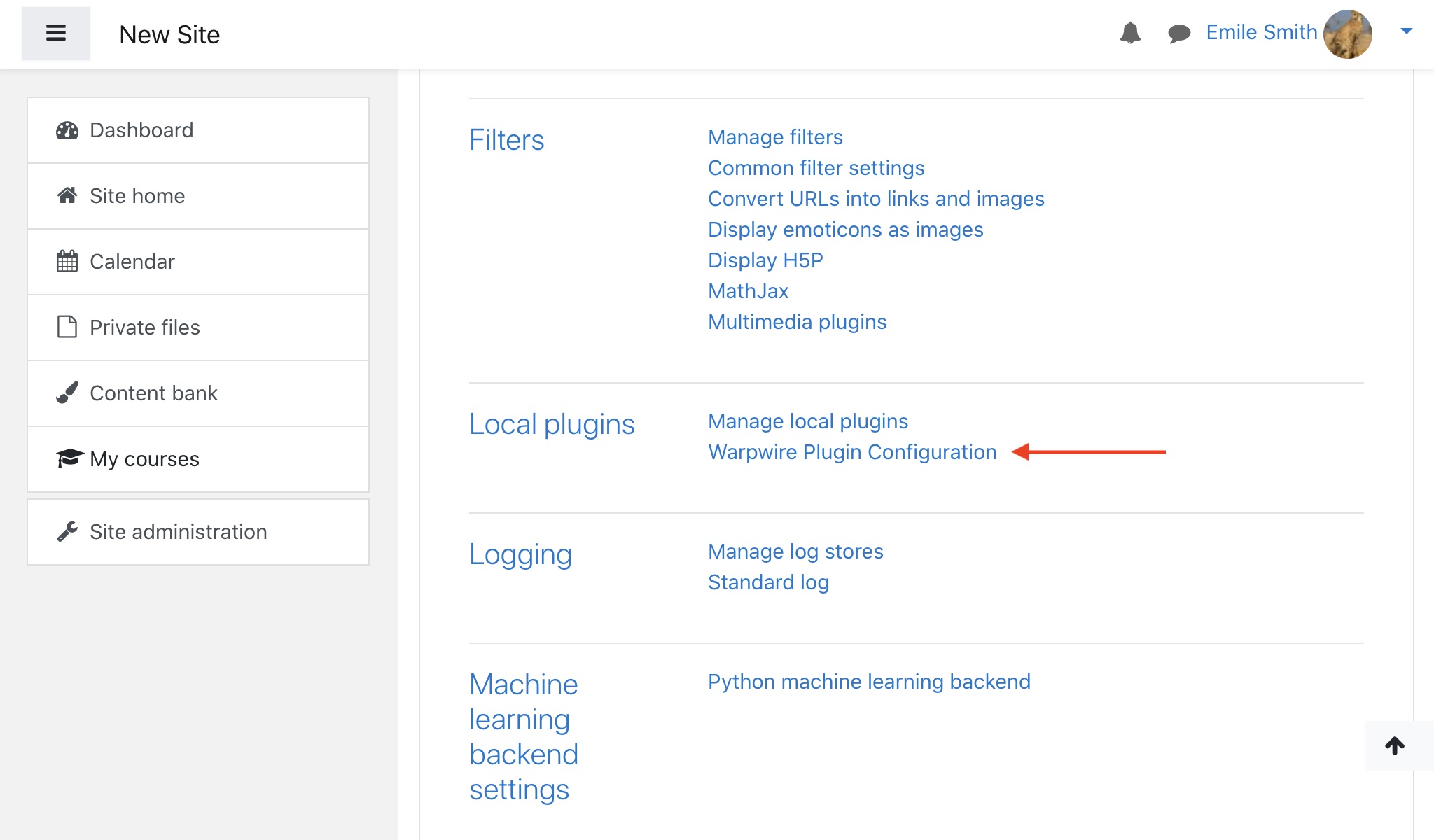
Task: Click the scroll-to-top arrow button
Action: pyautogui.click(x=1395, y=746)
